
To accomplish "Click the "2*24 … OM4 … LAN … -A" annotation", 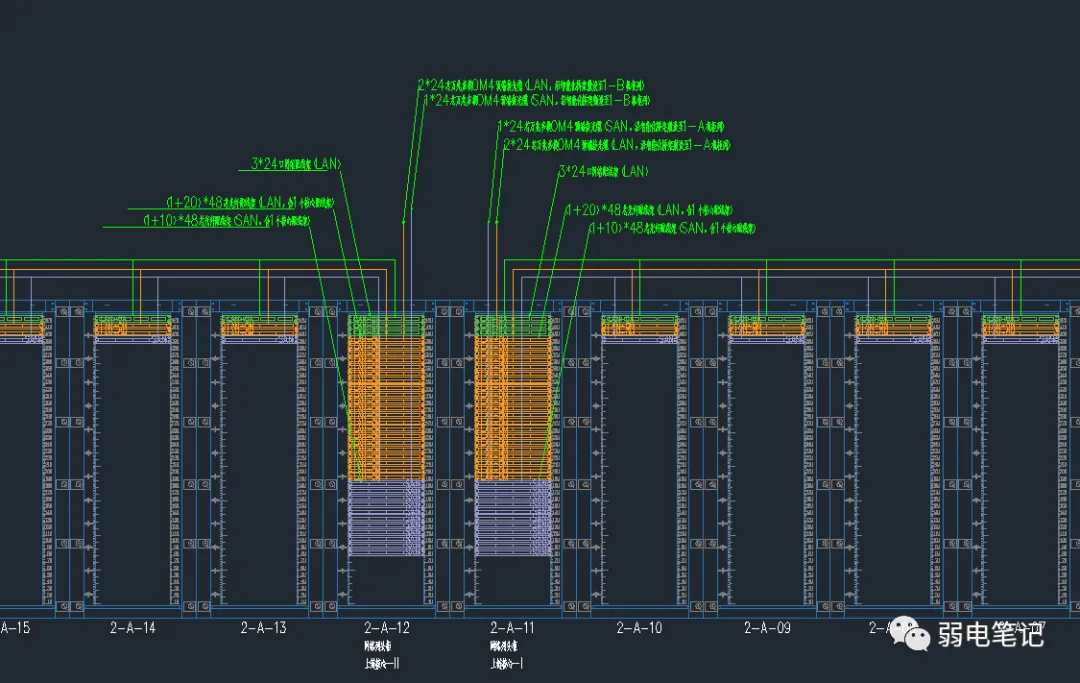I will coord(616,145).
